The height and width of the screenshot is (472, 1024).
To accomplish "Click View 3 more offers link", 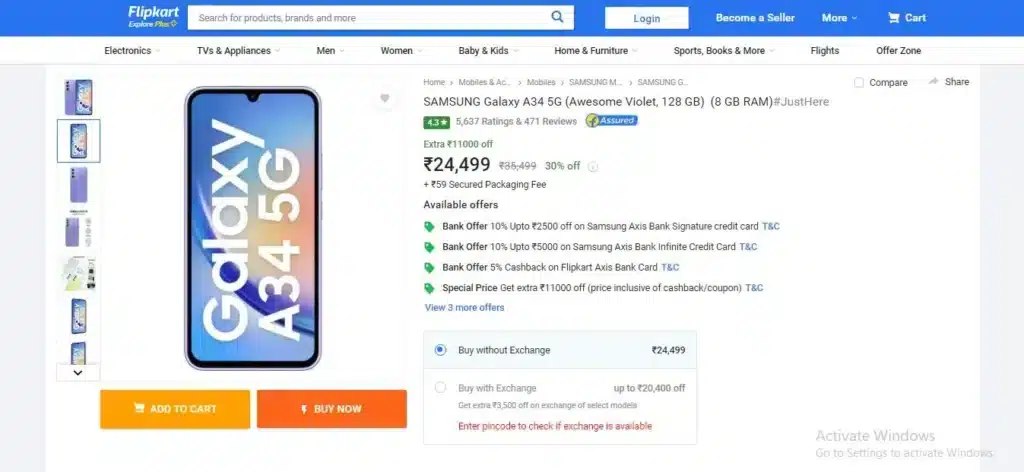I will pyautogui.click(x=464, y=307).
